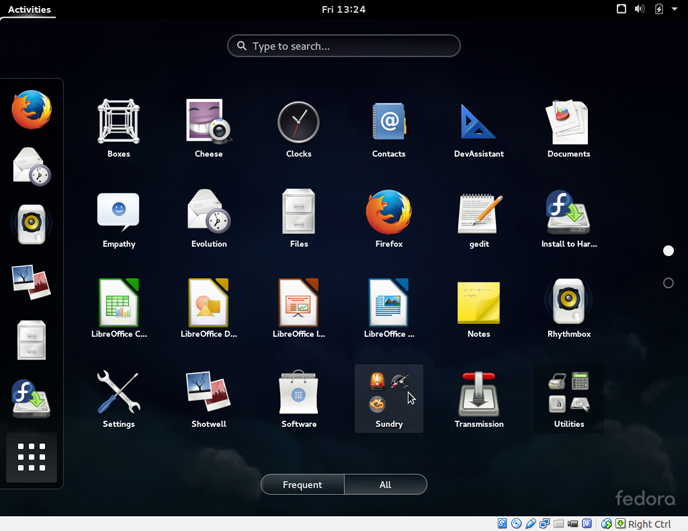Launch DevAssistant from the grid

point(478,123)
